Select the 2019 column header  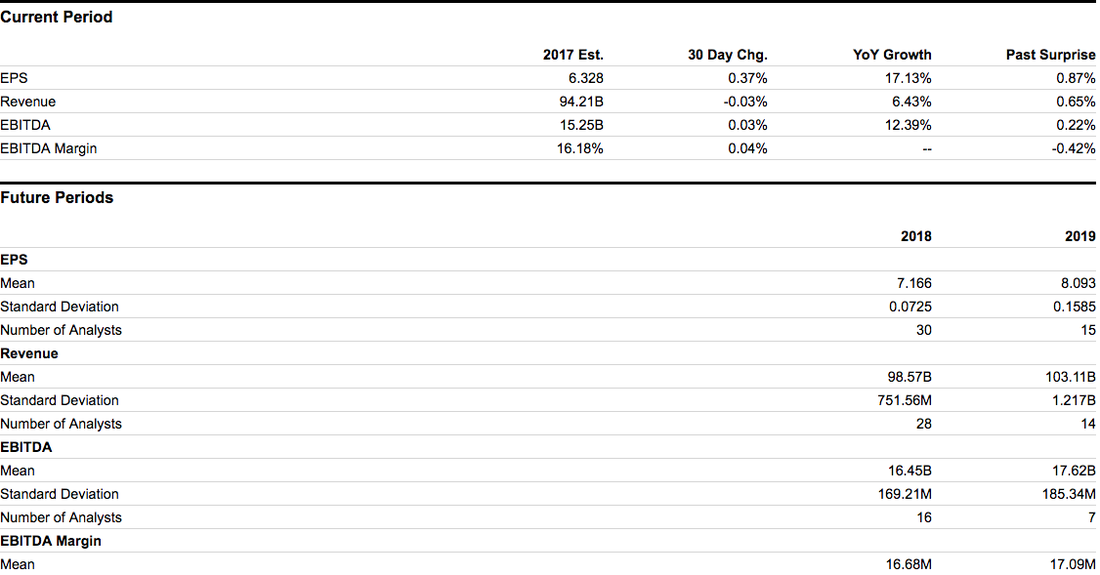(x=1080, y=237)
